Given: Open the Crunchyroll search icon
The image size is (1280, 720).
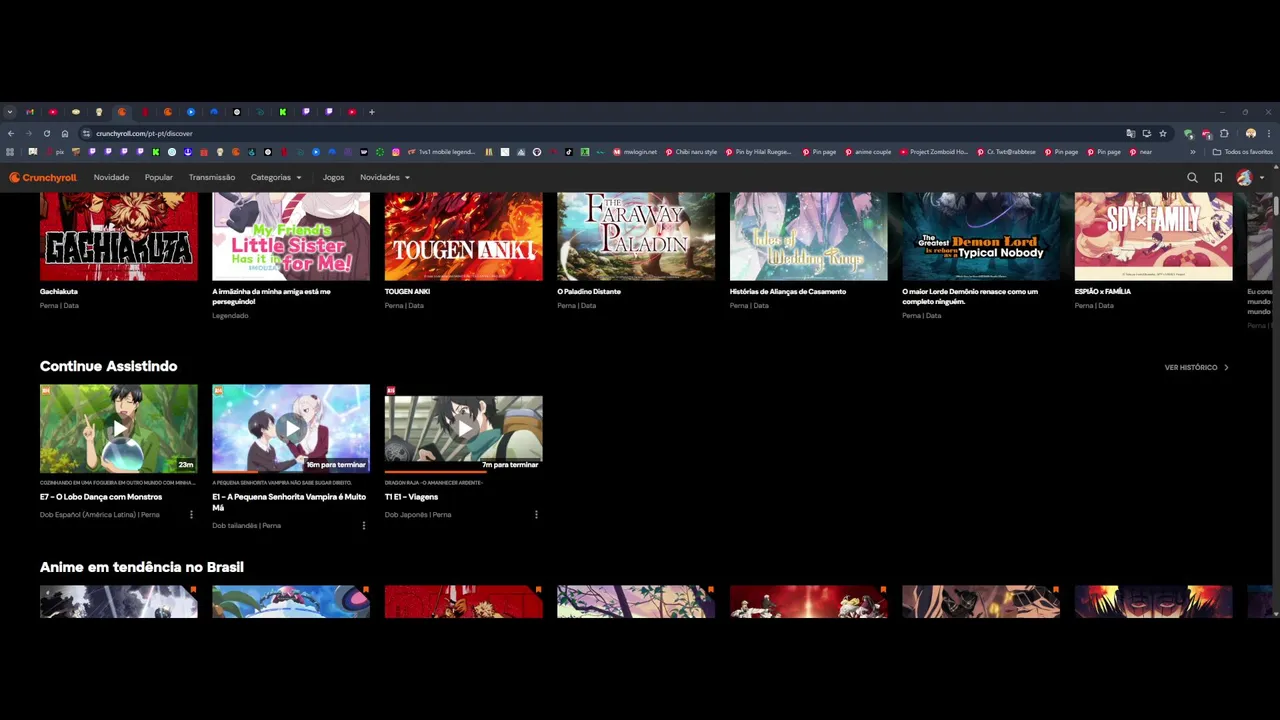Looking at the screenshot, I should pyautogui.click(x=1192, y=177).
